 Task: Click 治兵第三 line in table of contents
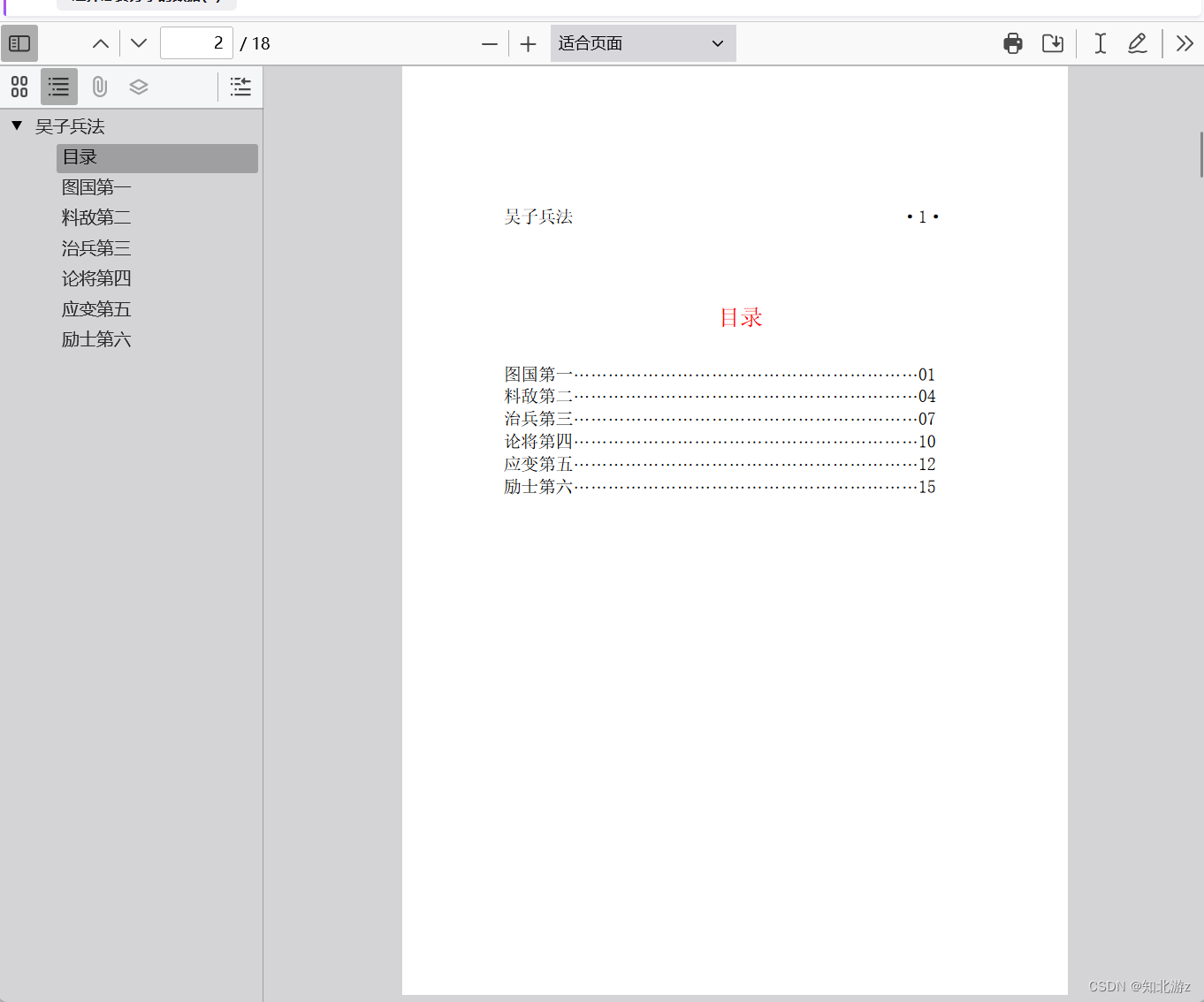coord(720,419)
